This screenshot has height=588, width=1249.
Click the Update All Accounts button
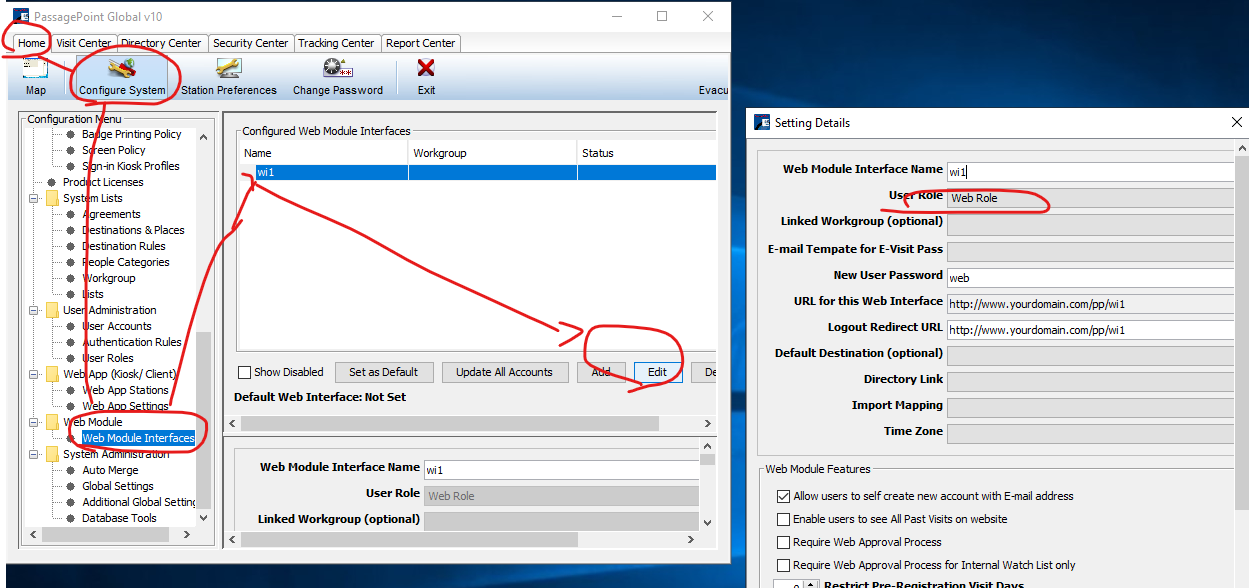click(x=504, y=372)
